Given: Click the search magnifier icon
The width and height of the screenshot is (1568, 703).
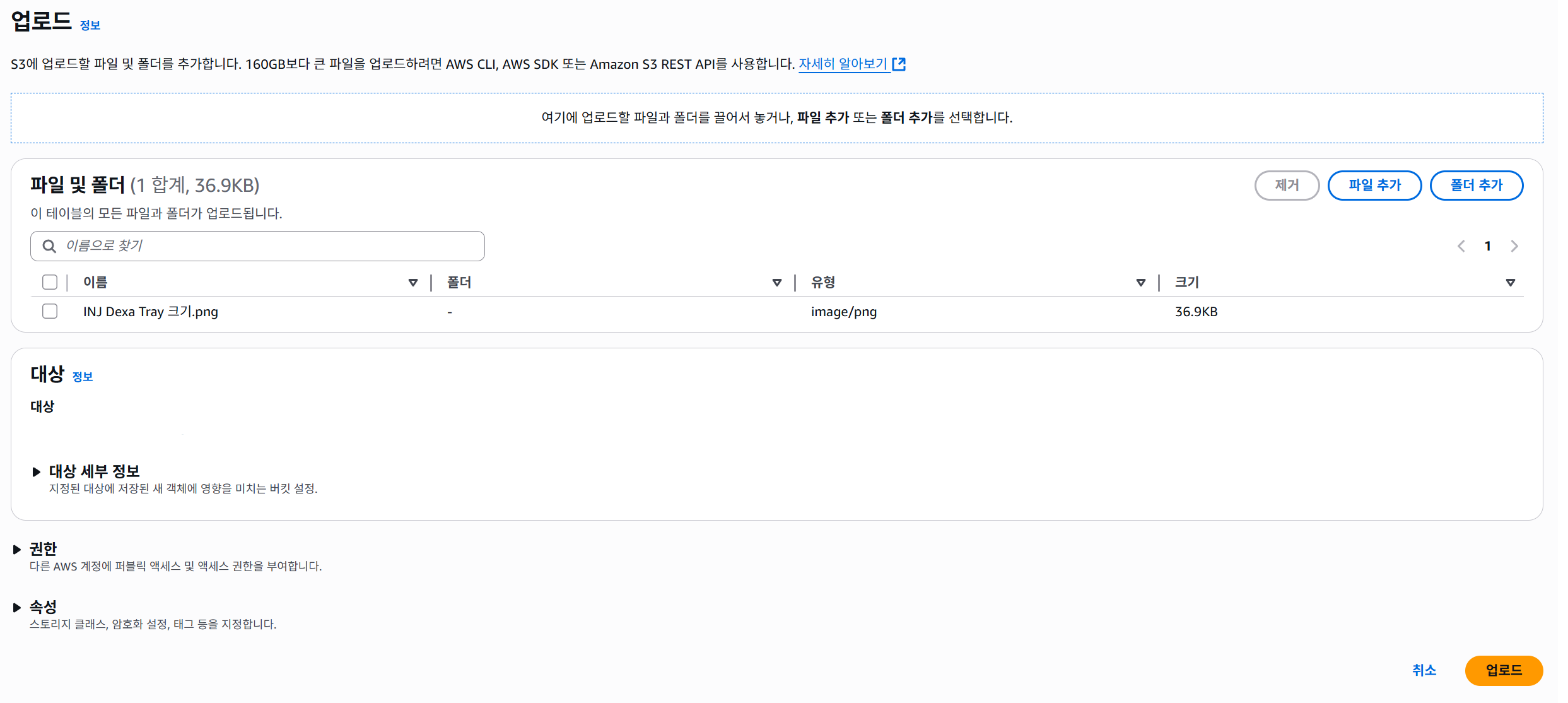Looking at the screenshot, I should (49, 246).
